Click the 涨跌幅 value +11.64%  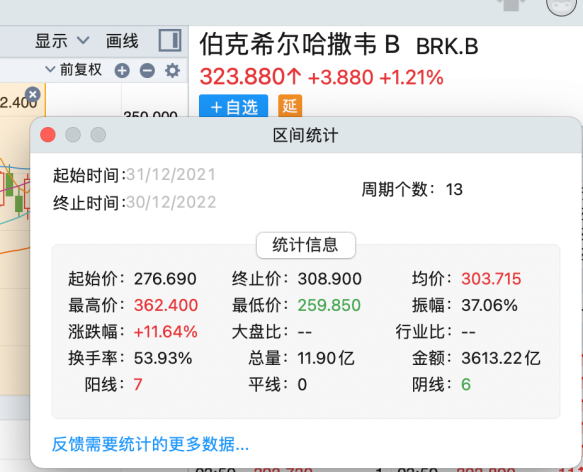[x=165, y=331]
